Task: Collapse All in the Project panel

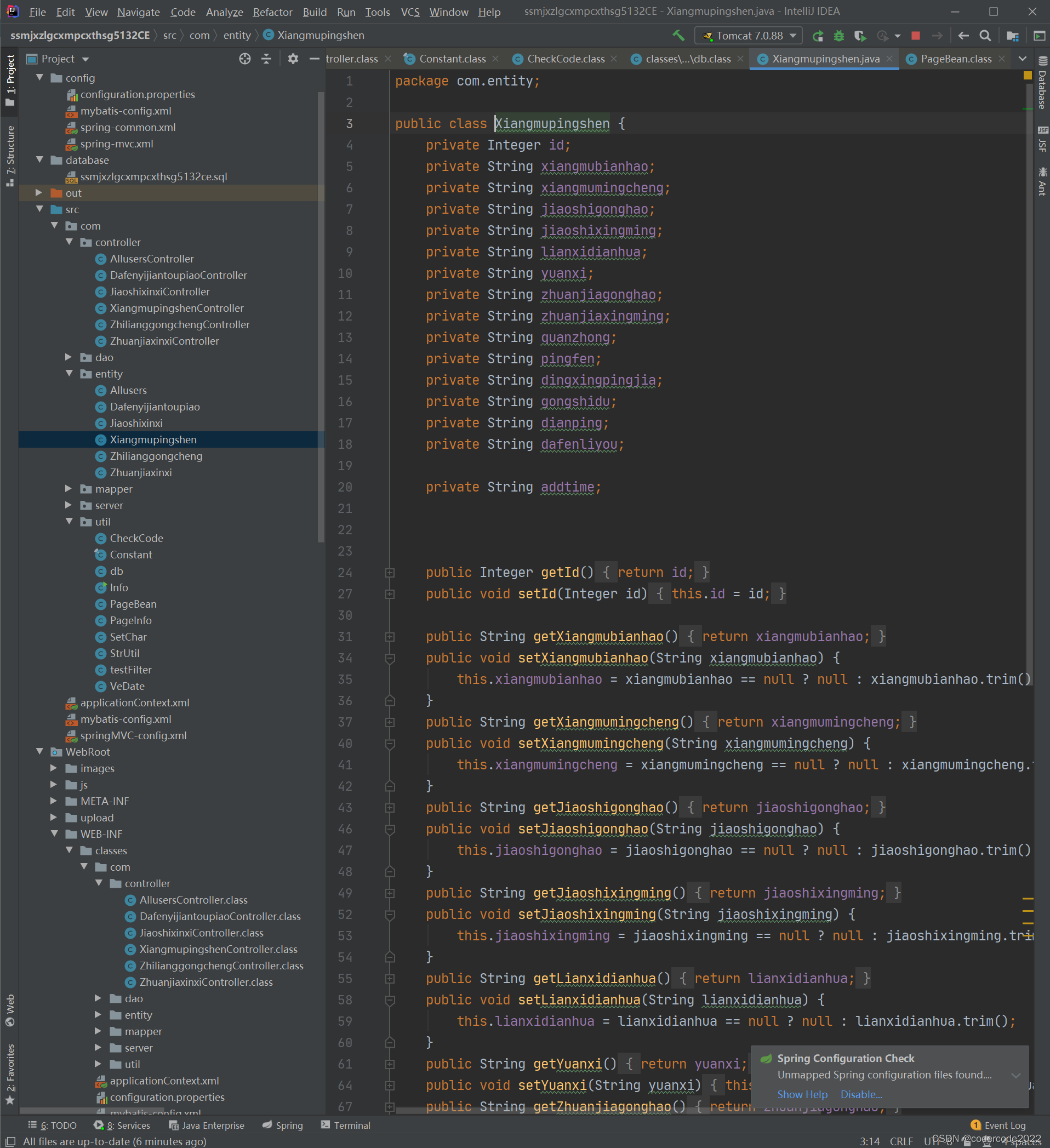Action: [x=266, y=59]
